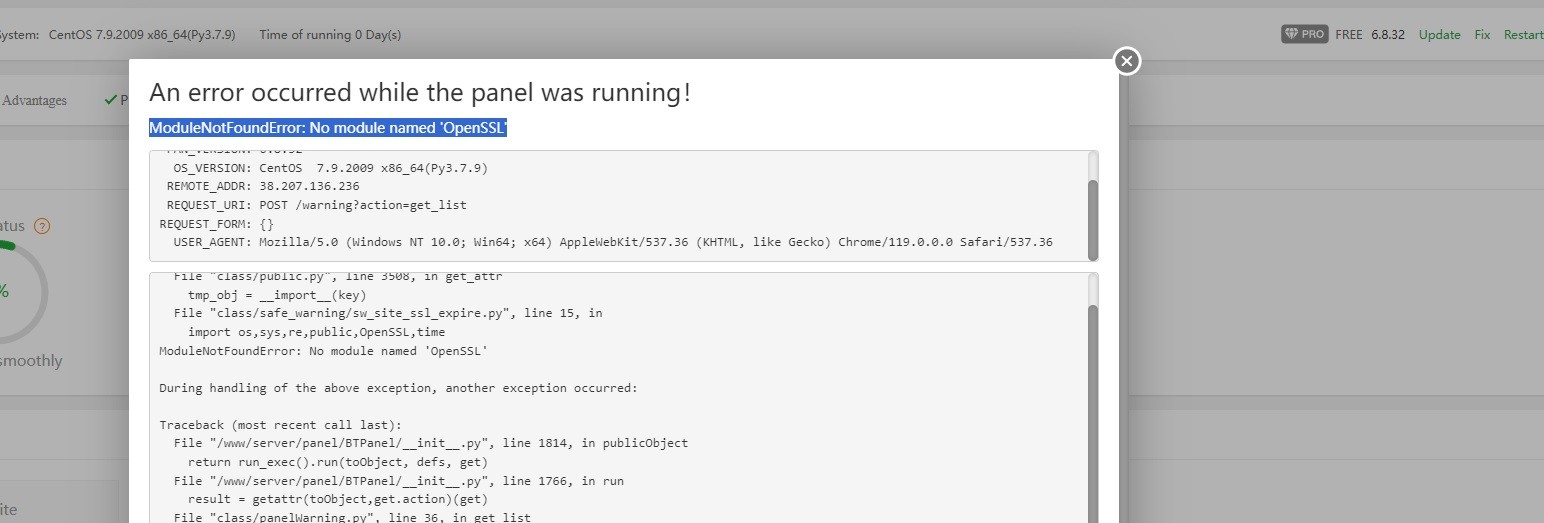Select the Advantages item
Viewport: 1544px width, 523px height.
pos(35,100)
